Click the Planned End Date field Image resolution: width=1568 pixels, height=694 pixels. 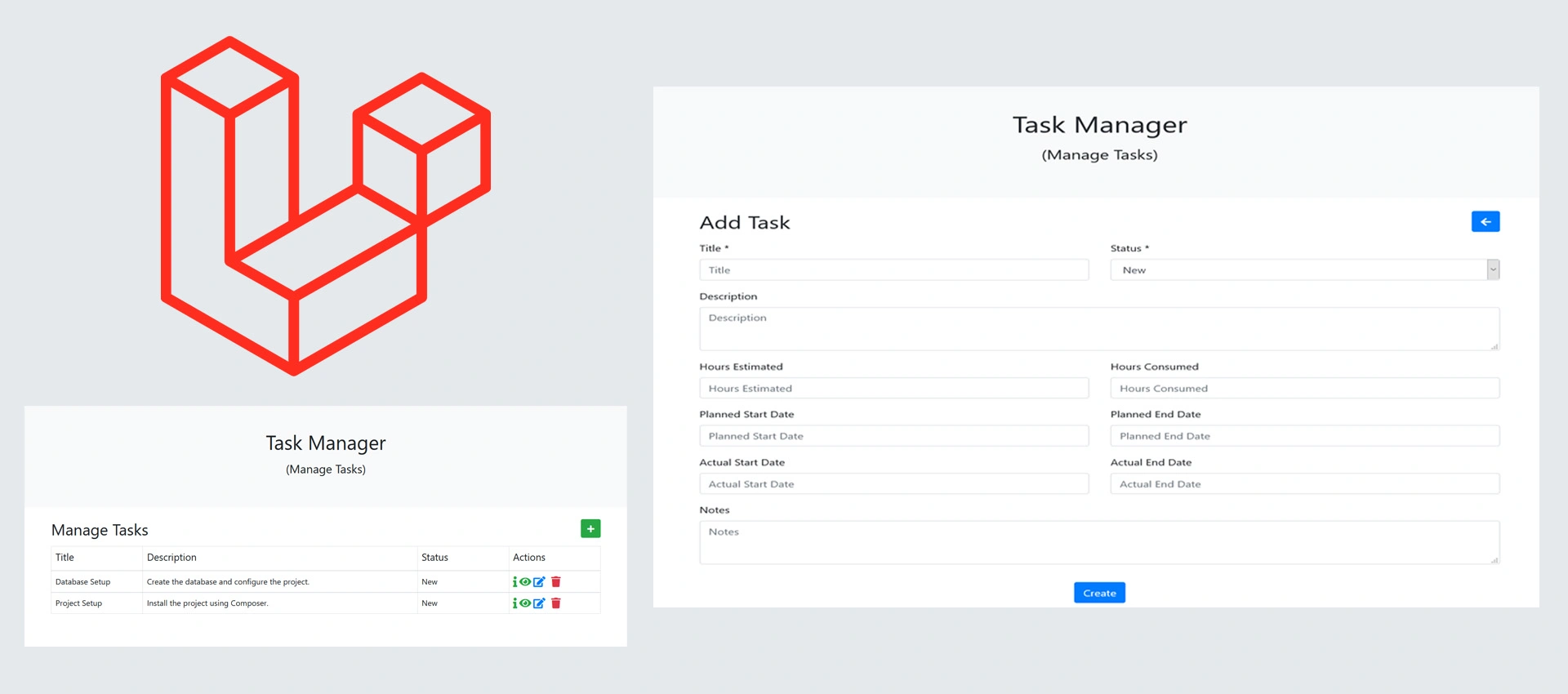click(x=1305, y=436)
